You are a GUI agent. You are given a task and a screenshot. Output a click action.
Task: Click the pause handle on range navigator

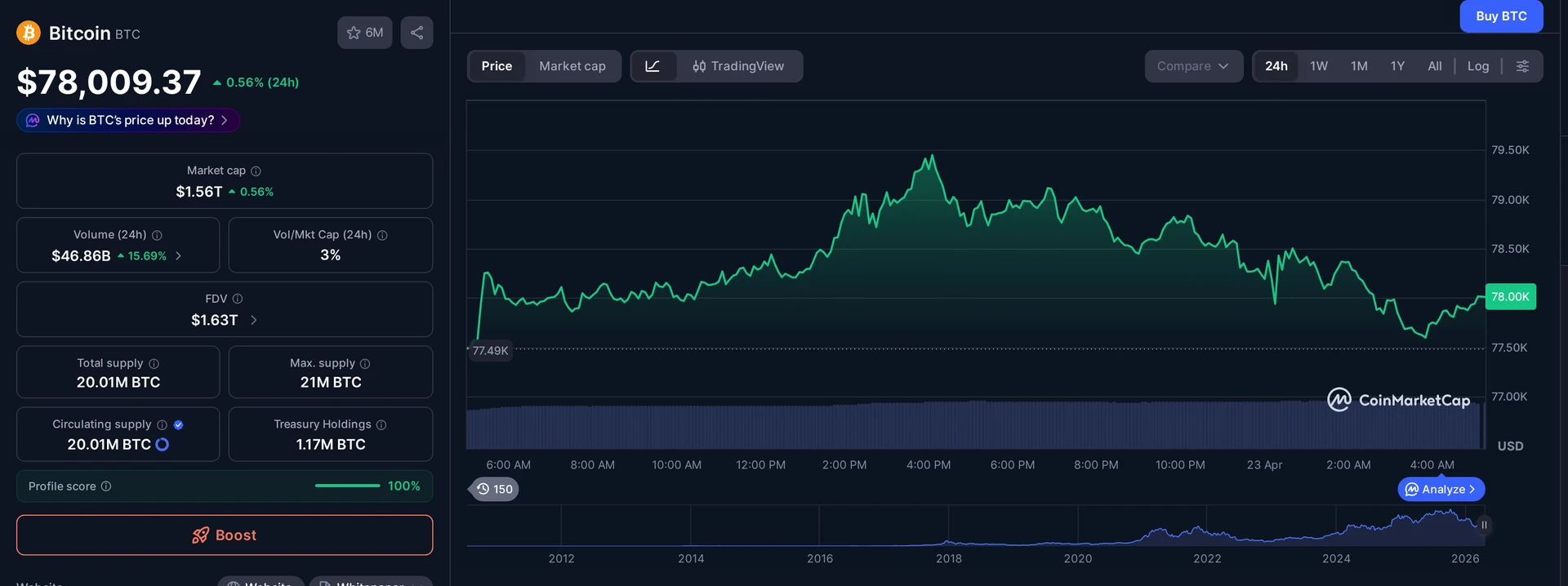tap(1484, 525)
